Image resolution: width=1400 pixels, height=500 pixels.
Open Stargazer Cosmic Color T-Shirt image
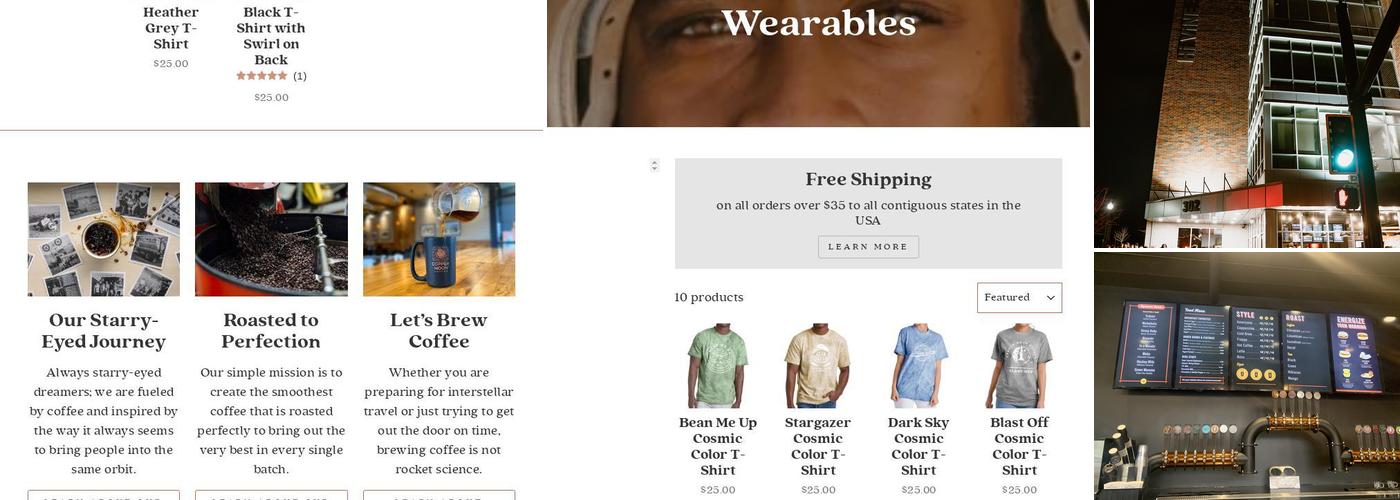(818, 365)
